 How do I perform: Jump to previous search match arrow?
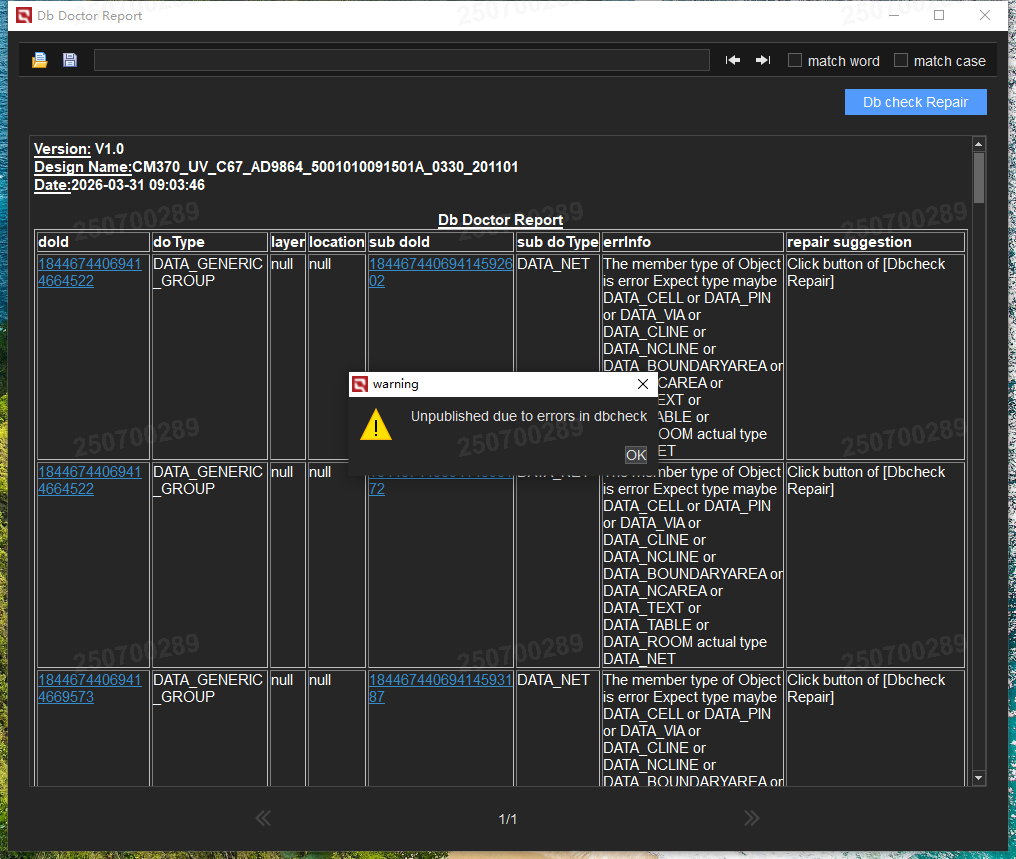733,60
